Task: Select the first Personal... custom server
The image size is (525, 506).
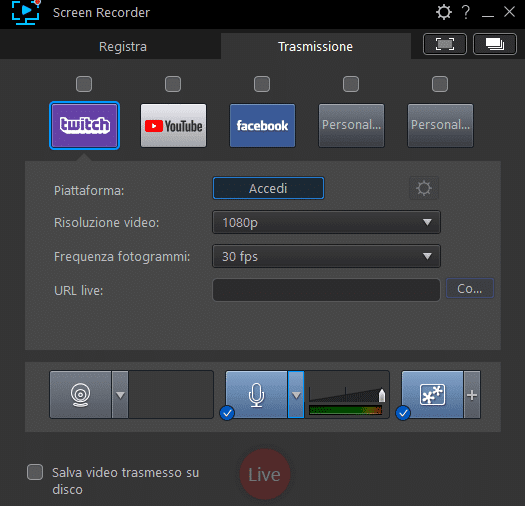Action: pos(351,126)
